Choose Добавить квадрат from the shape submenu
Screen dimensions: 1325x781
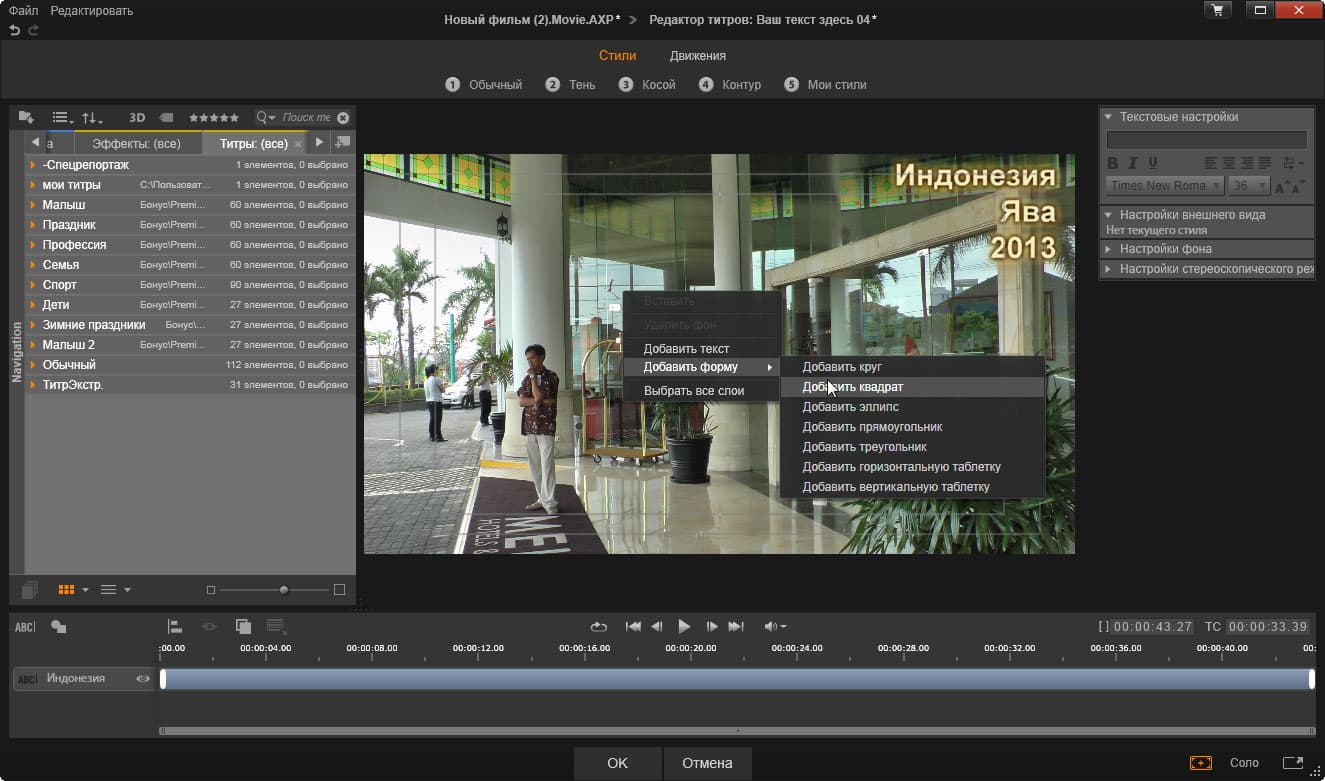coord(852,387)
